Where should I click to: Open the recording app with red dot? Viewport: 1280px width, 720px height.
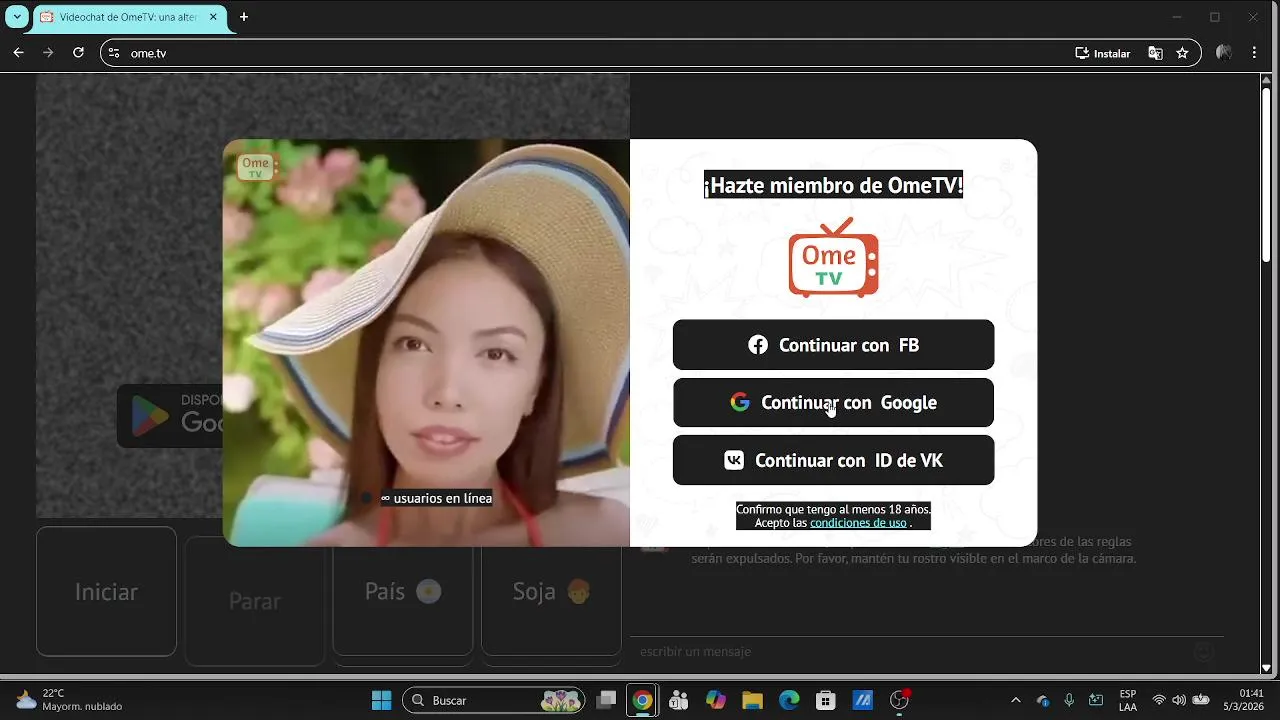click(900, 700)
